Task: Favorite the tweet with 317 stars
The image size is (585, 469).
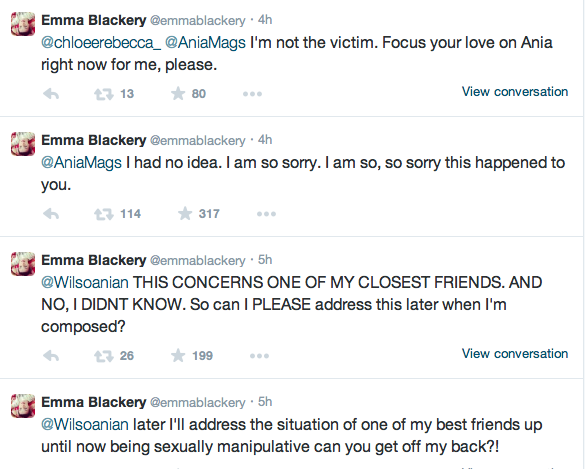Action: tap(185, 213)
